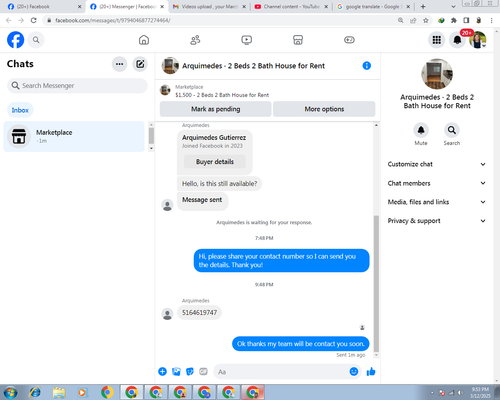Expand Privacy & support section
This screenshot has height=400, width=500.
point(437,221)
